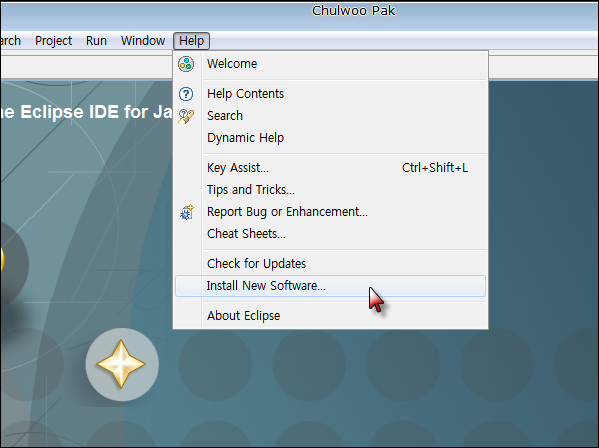Click the Report Bug icon

pos(187,212)
